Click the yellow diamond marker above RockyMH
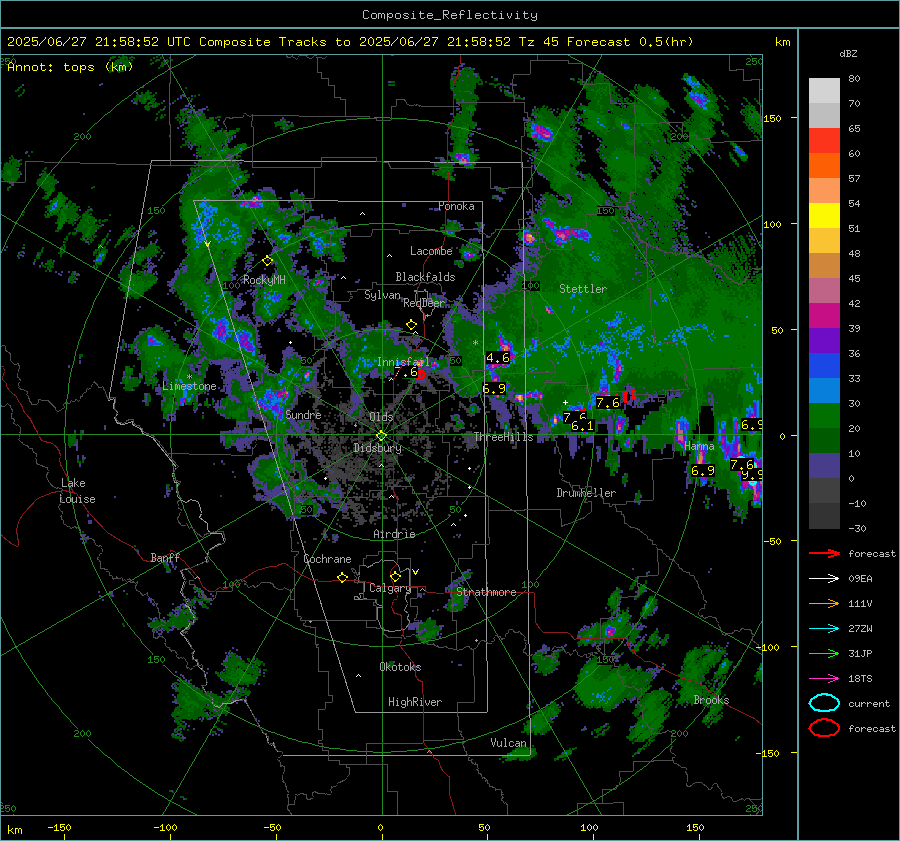This screenshot has height=841, width=900. click(267, 261)
